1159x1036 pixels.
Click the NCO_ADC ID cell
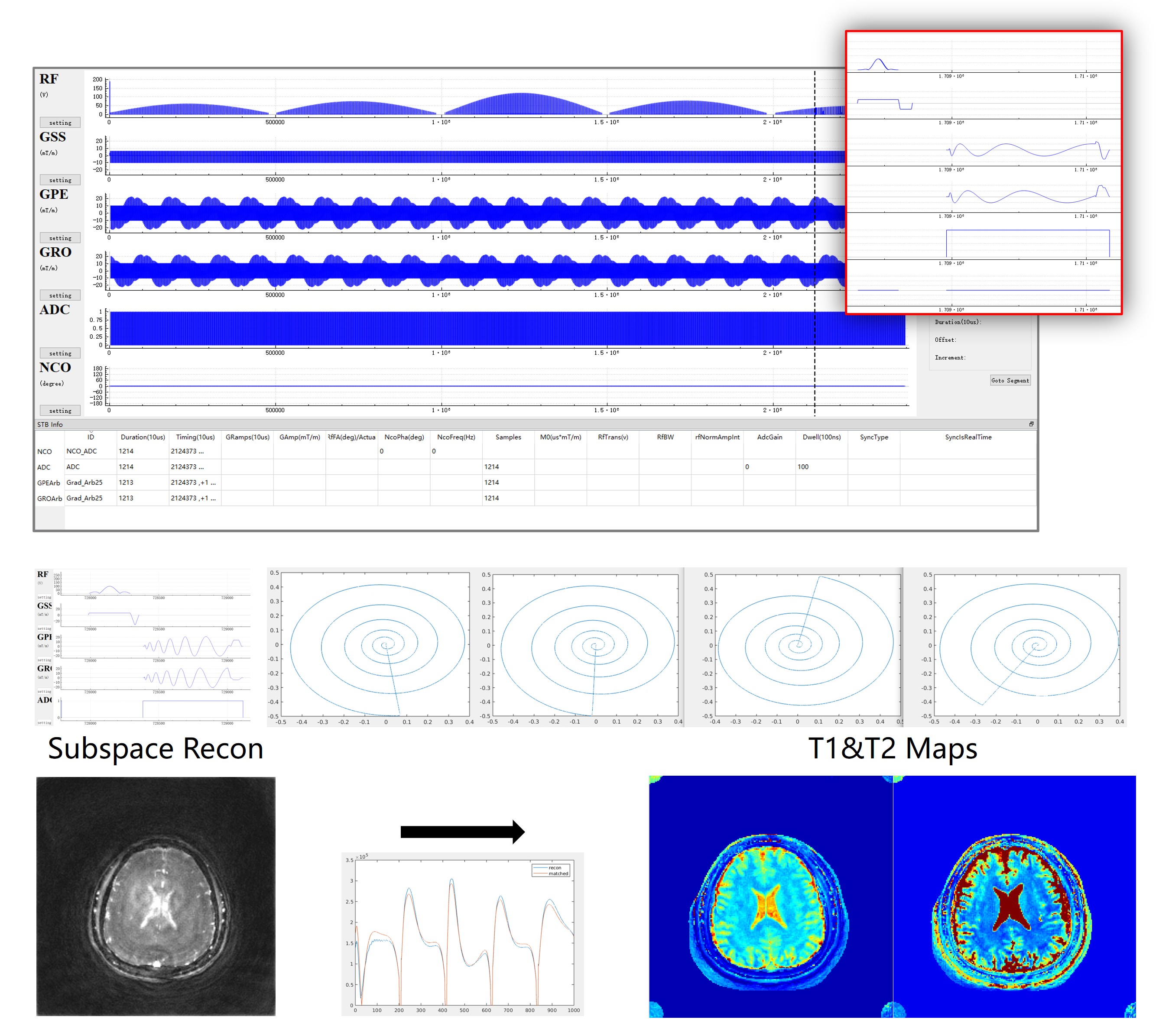[91, 451]
